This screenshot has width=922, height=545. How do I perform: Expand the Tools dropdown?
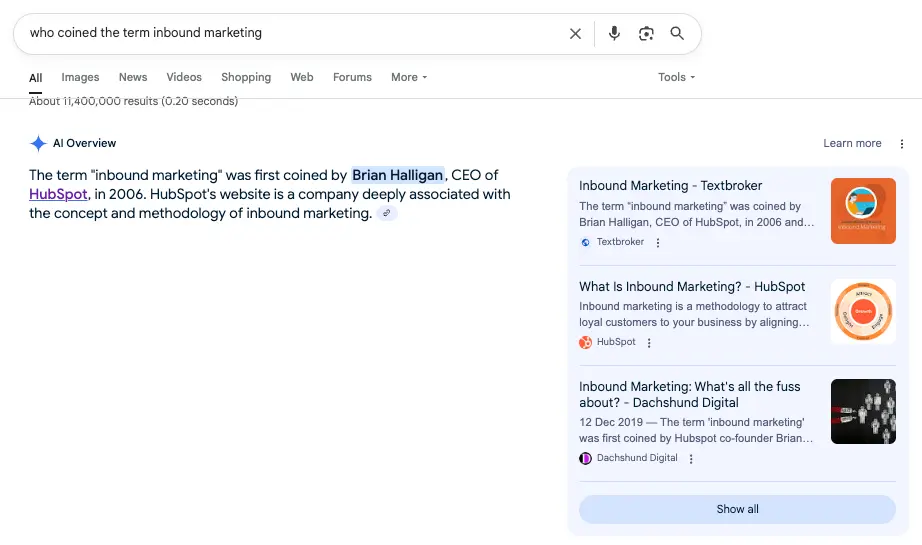tap(676, 77)
